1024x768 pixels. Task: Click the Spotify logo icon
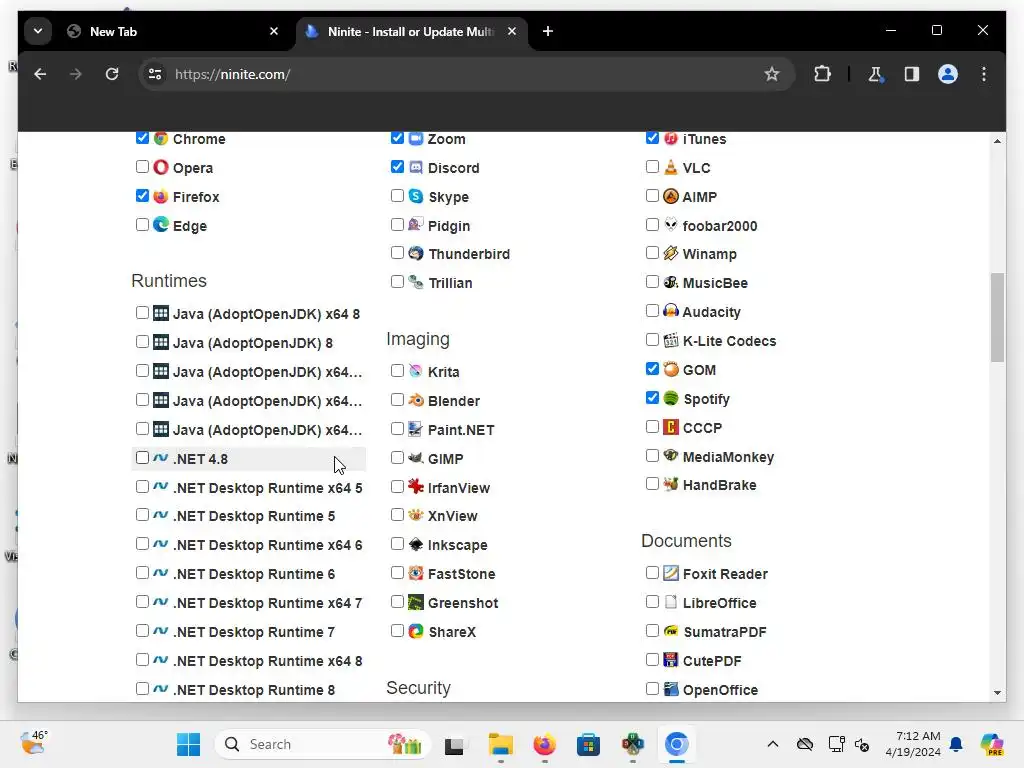pyautogui.click(x=671, y=398)
